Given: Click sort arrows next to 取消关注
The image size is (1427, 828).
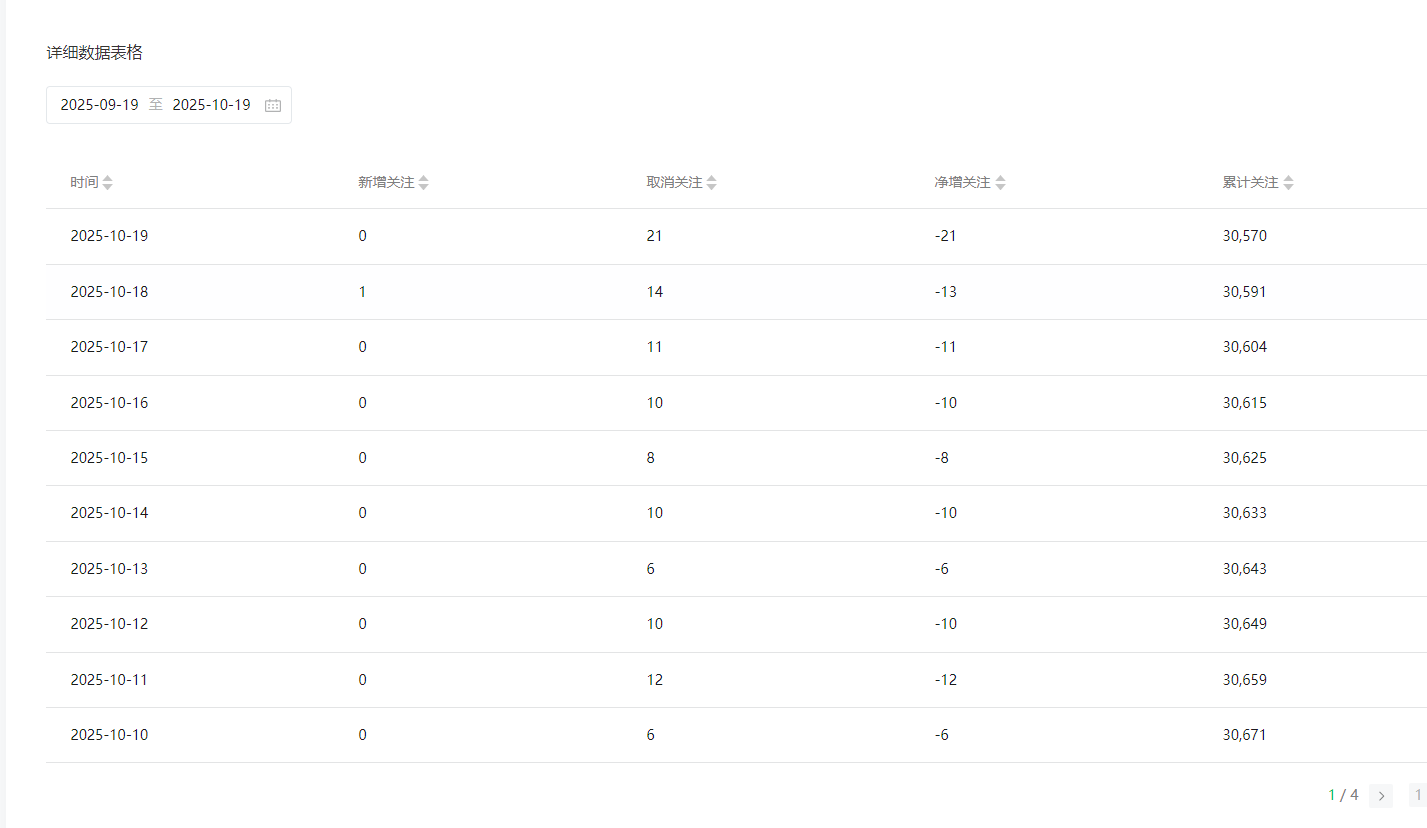Looking at the screenshot, I should coord(711,183).
